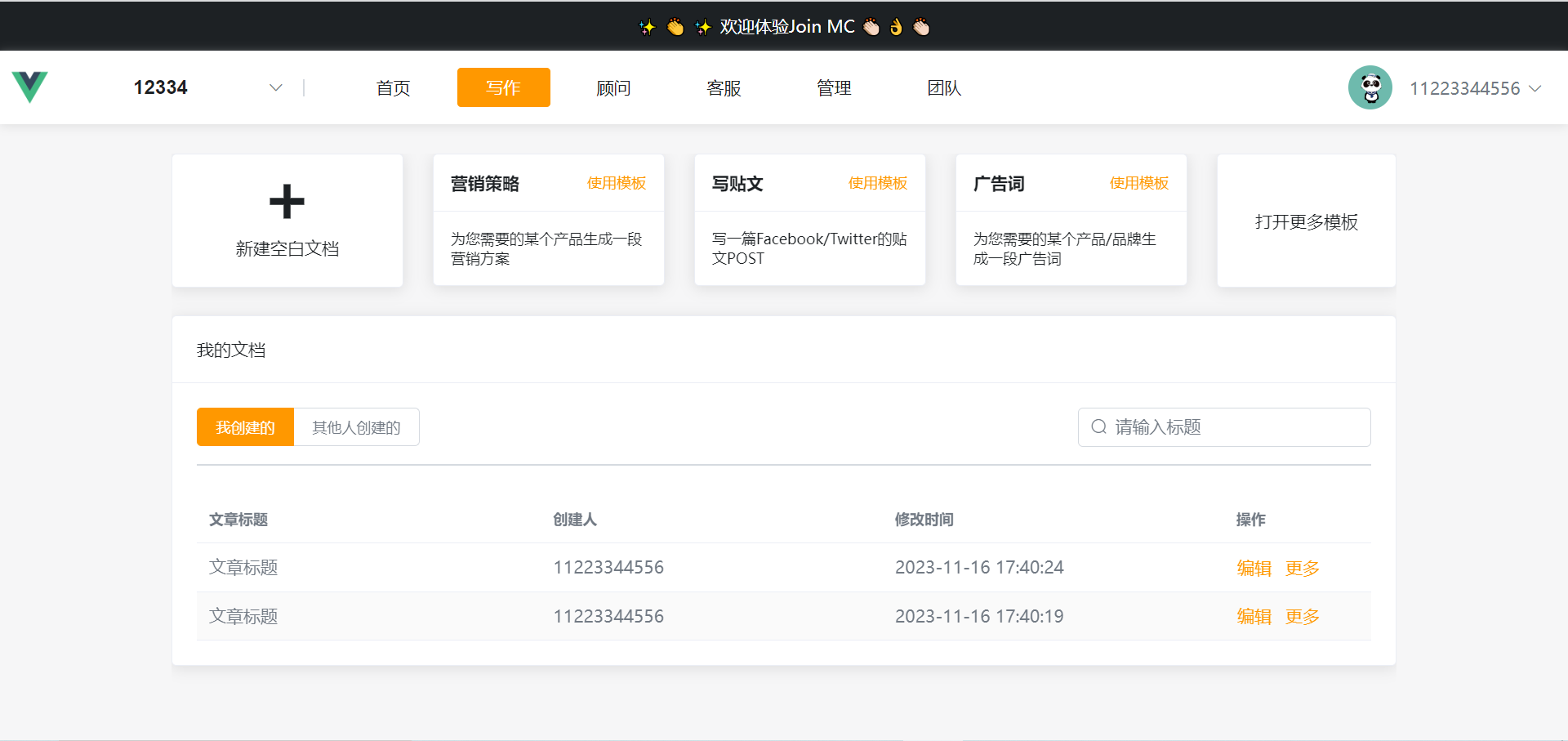Image resolution: width=1568 pixels, height=741 pixels.
Task: Switch to the 我创建的 tab
Action: [x=245, y=427]
